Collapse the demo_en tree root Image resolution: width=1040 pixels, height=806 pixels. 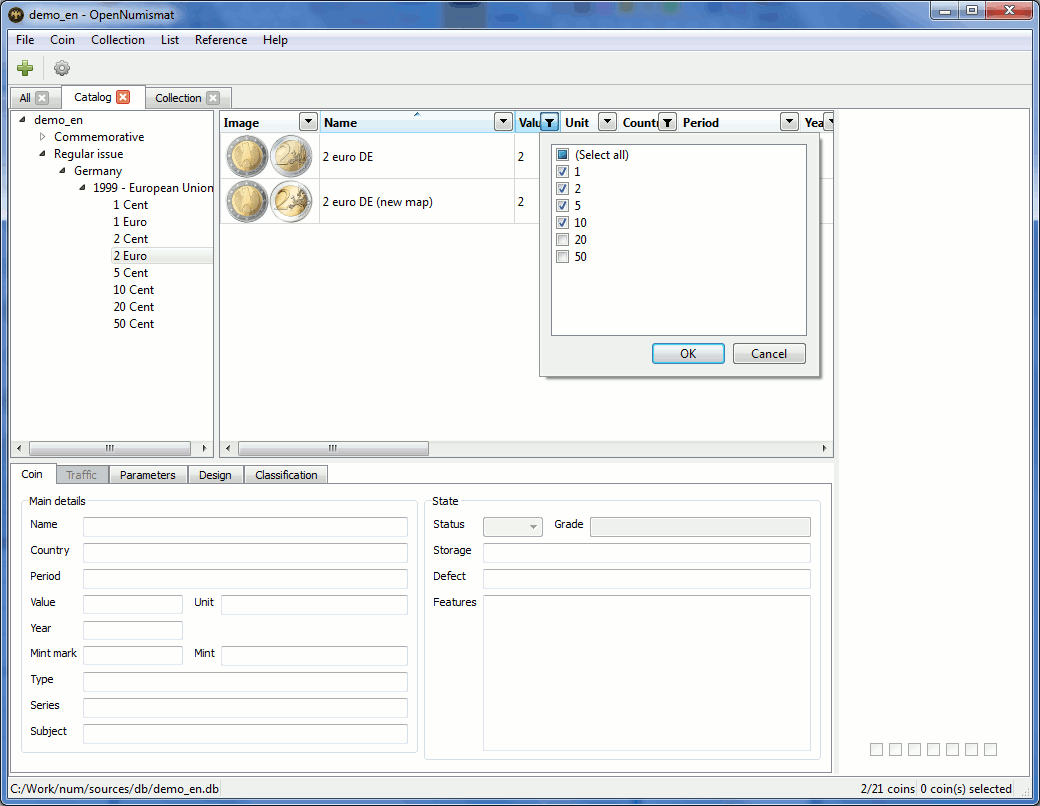click(23, 119)
